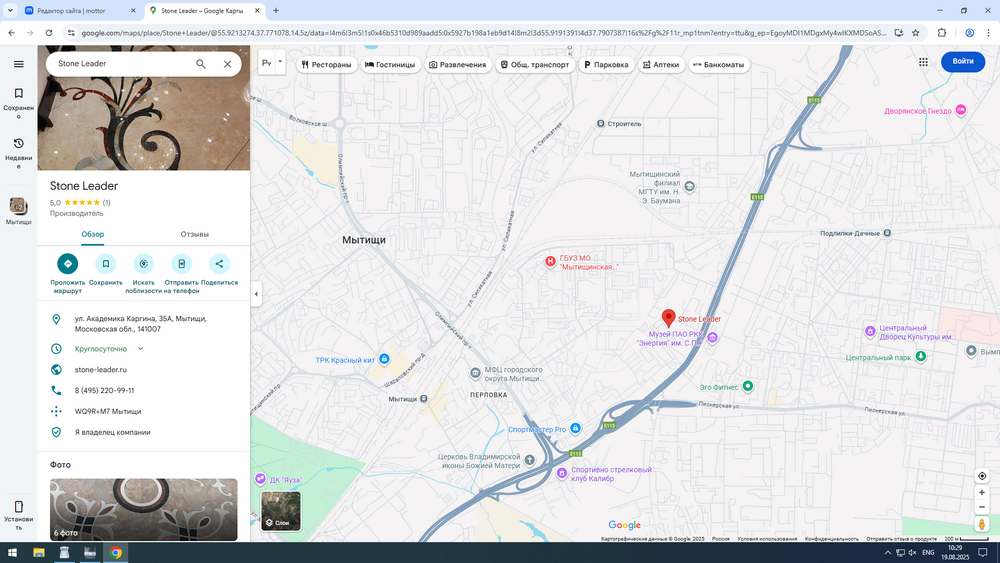
Task: Click the magnifier search icon
Action: (x=201, y=64)
